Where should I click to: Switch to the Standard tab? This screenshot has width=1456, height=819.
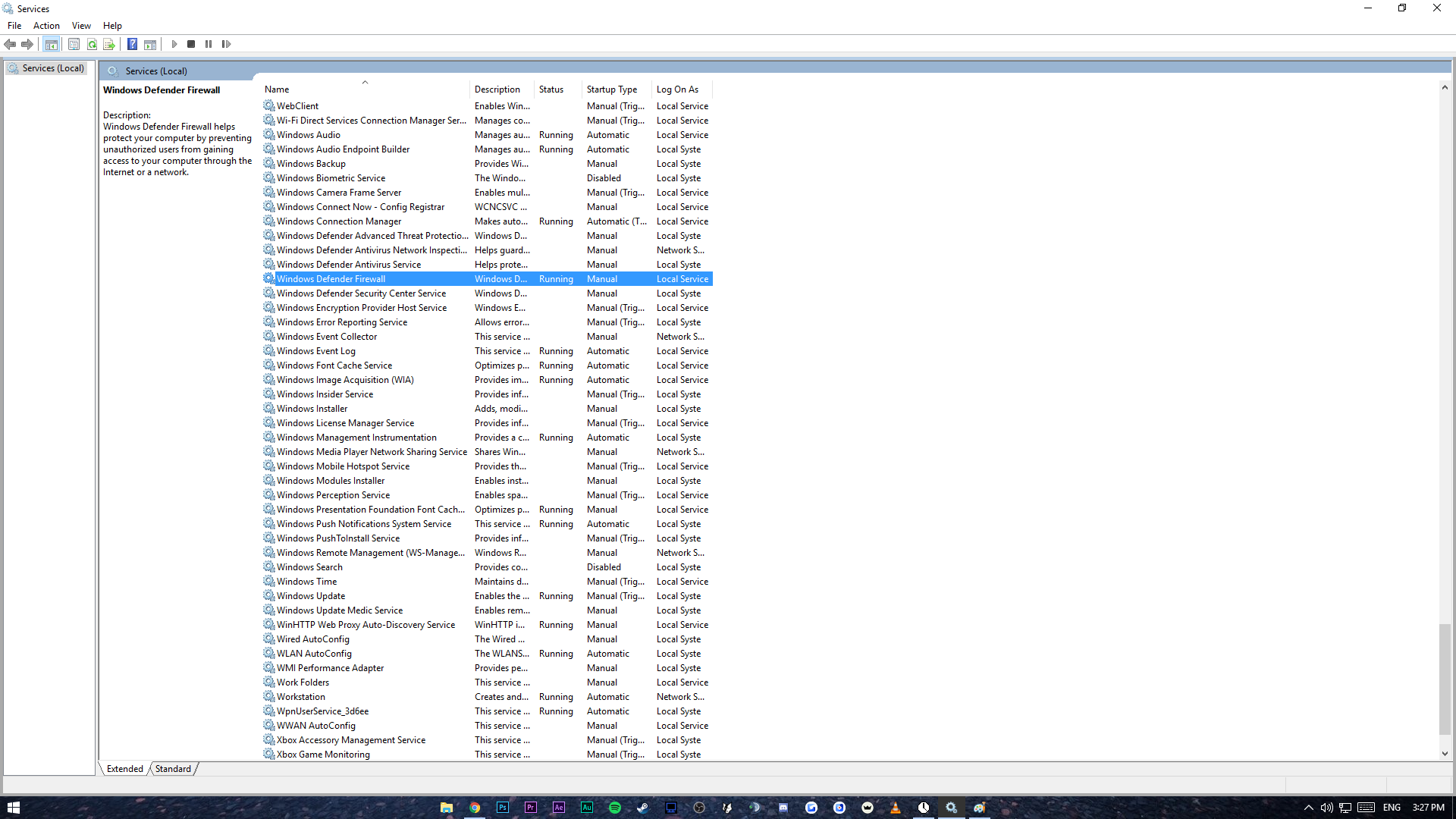point(173,768)
